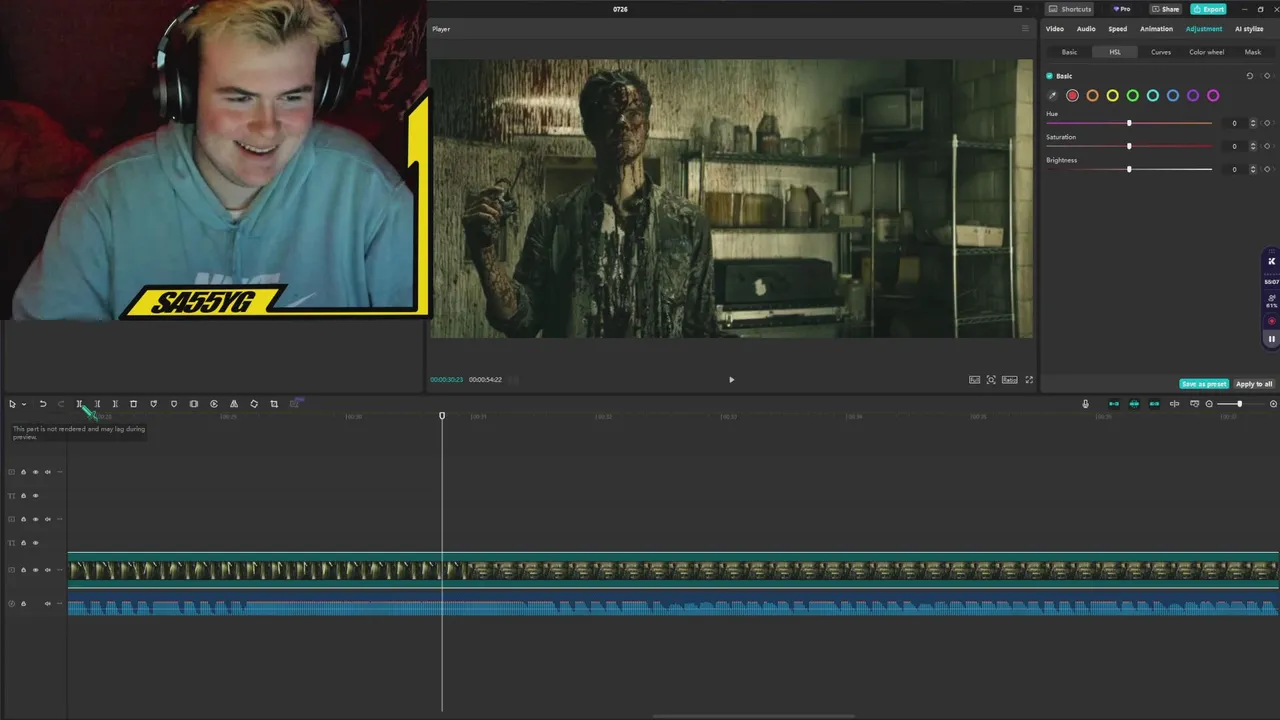Adjust the Hue slider handle
This screenshot has height=720, width=1280.
click(1129, 123)
